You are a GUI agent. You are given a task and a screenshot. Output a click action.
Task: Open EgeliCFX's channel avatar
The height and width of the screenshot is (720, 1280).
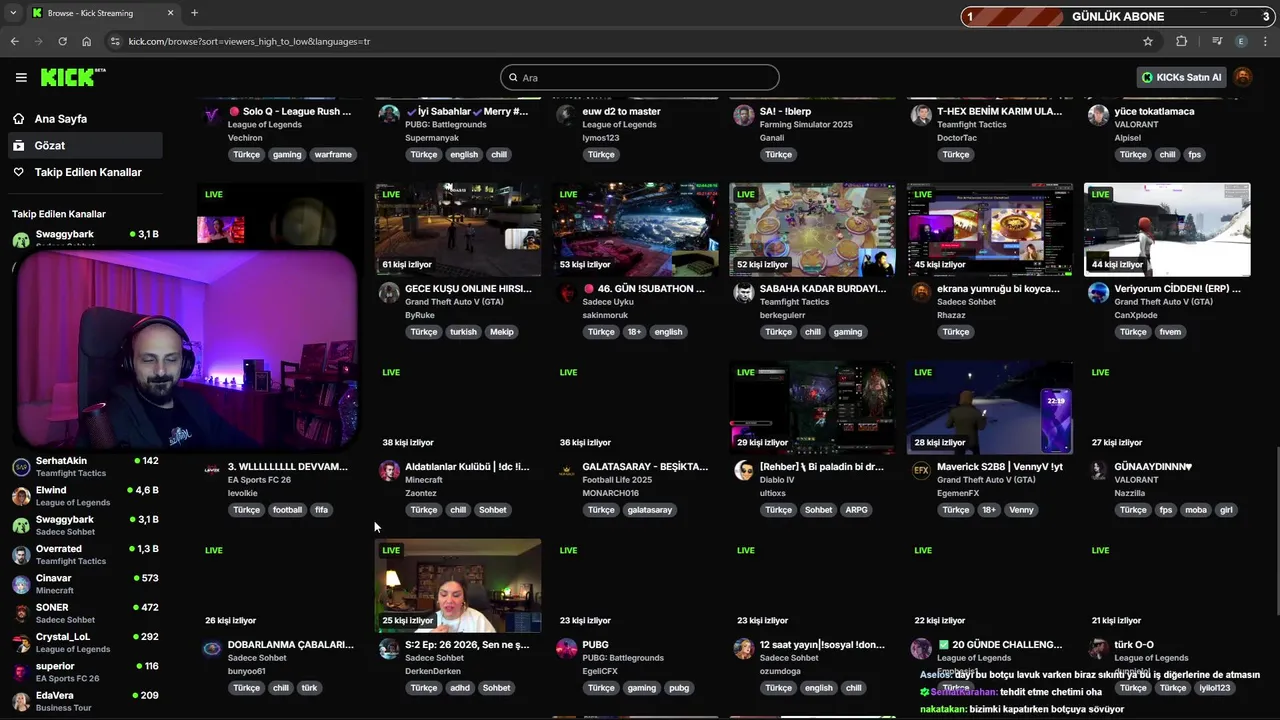(x=567, y=648)
